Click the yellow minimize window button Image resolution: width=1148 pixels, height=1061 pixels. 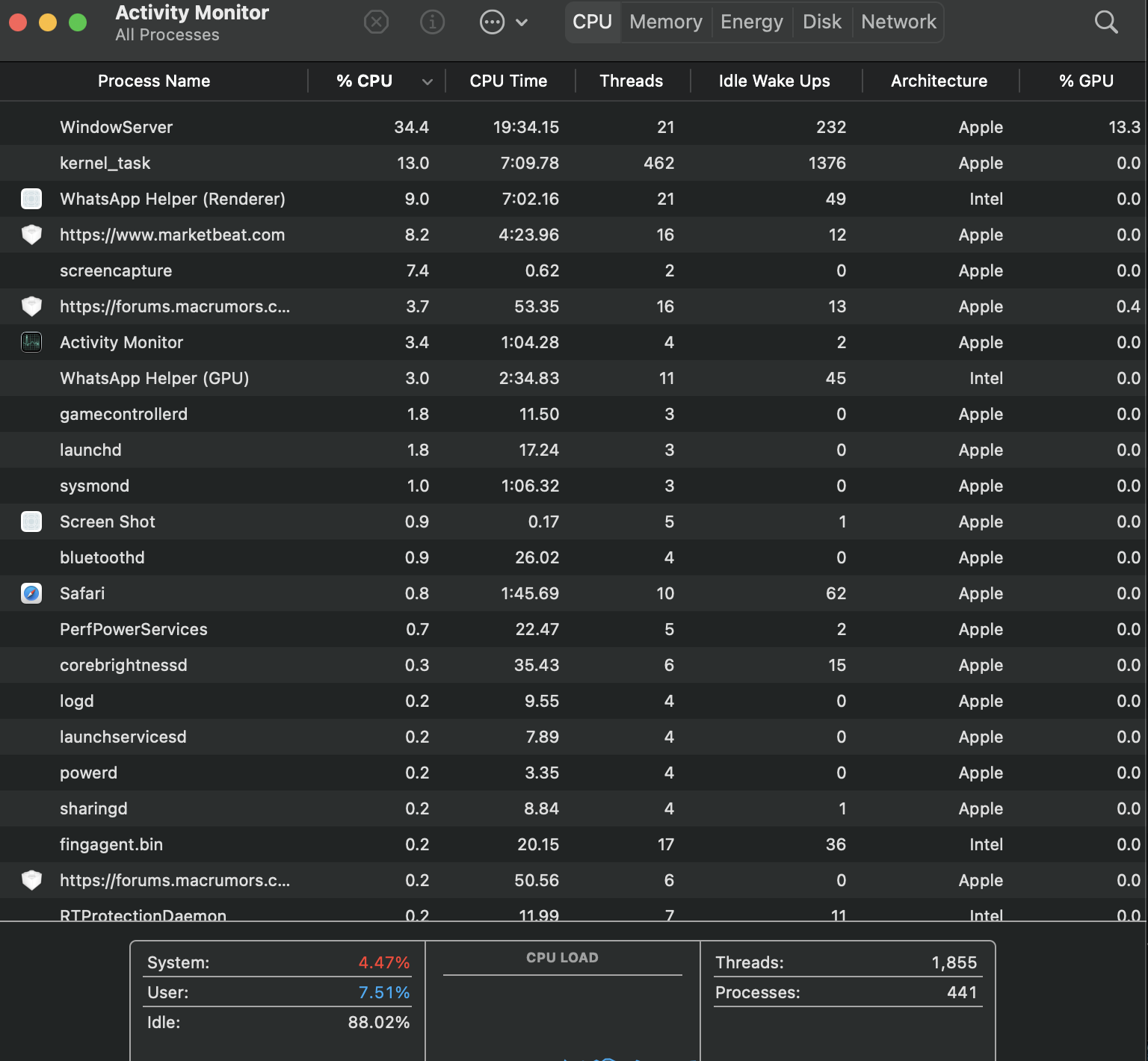tap(48, 22)
